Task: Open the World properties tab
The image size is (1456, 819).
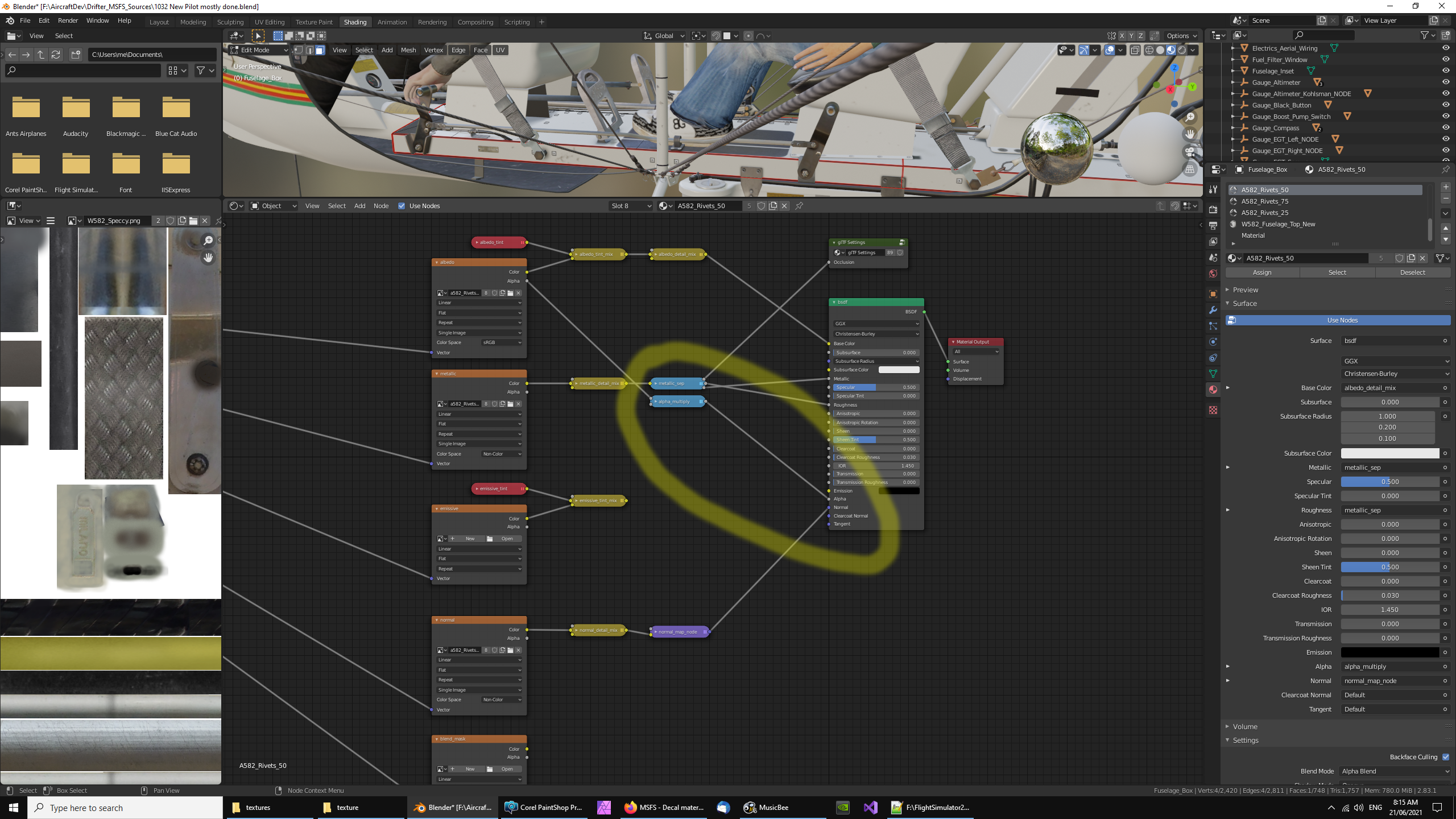Action: pyautogui.click(x=1213, y=274)
